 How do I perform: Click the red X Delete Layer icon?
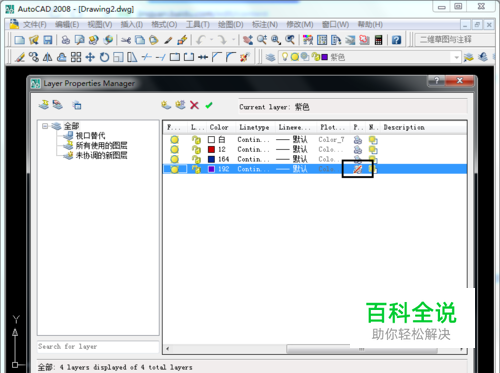(x=194, y=105)
